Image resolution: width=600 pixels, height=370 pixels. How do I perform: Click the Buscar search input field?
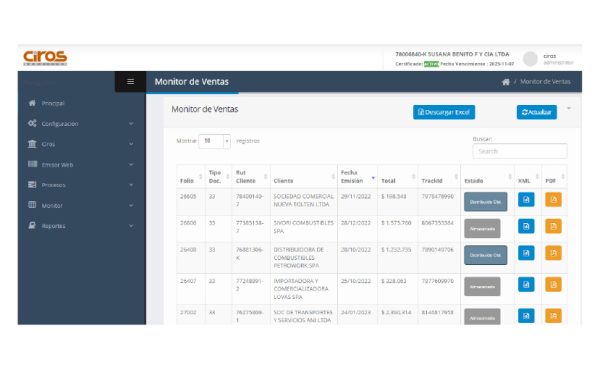pos(520,151)
